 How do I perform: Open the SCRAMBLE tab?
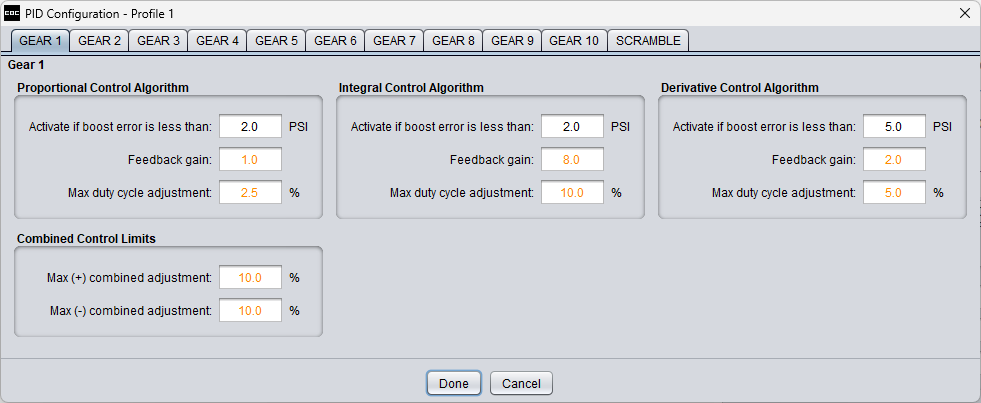point(648,41)
